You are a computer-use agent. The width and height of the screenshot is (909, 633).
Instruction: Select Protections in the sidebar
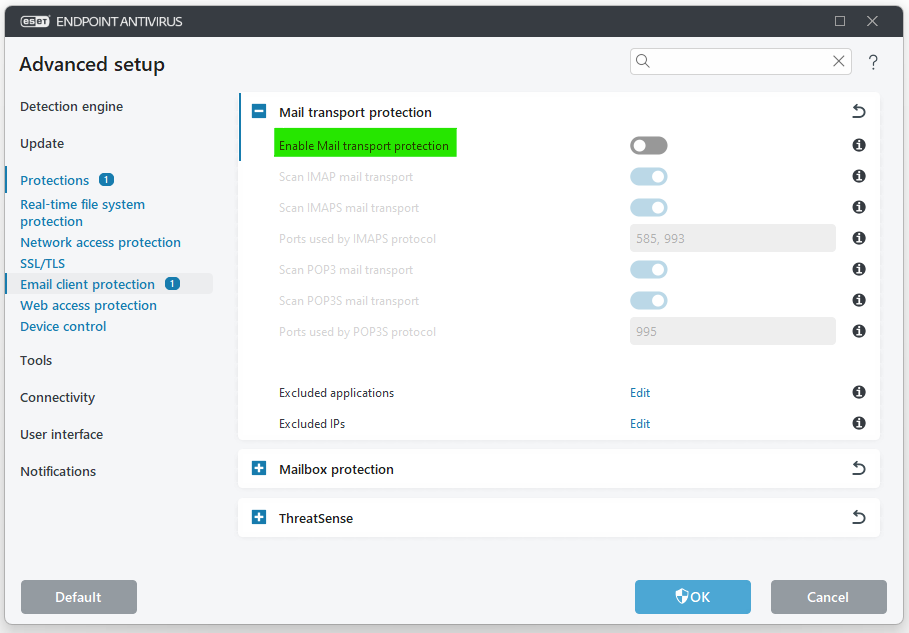point(54,180)
